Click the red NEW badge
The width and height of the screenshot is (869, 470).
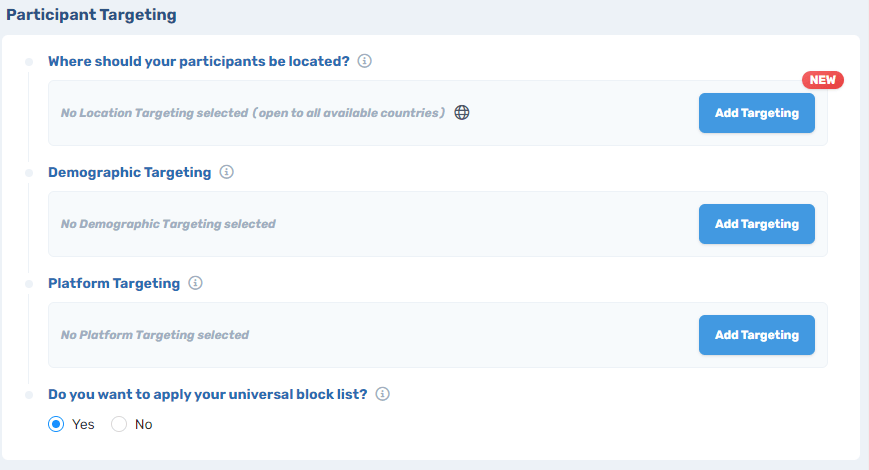click(822, 80)
